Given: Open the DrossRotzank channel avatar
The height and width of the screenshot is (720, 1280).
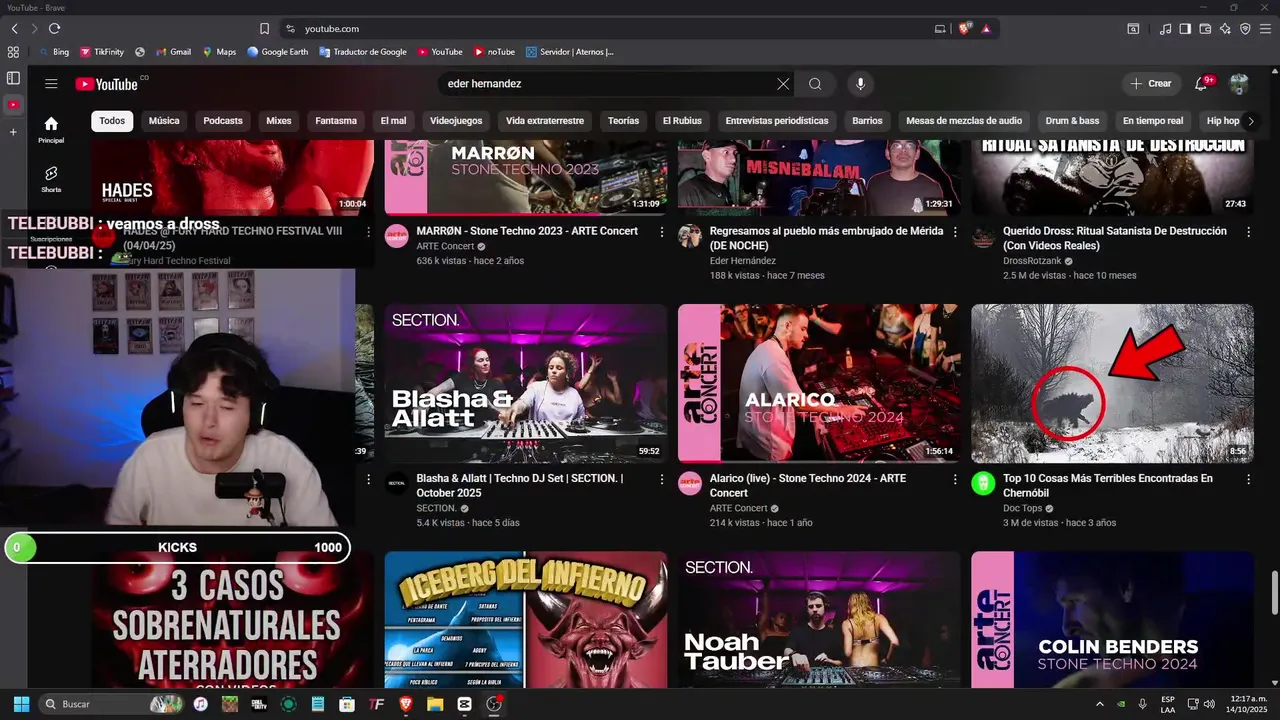Looking at the screenshot, I should point(983,236).
